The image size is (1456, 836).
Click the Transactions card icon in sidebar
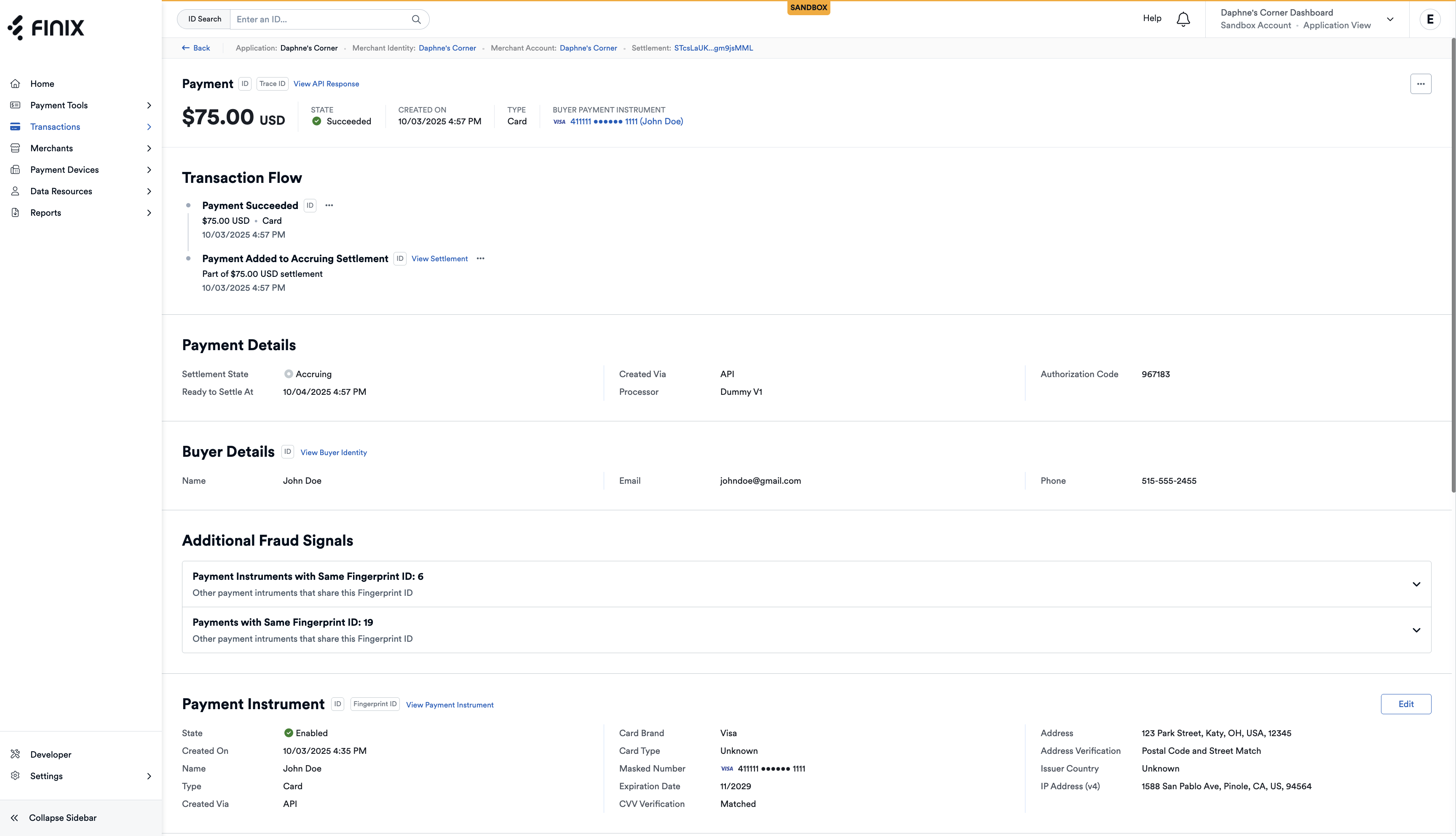pyautogui.click(x=16, y=126)
